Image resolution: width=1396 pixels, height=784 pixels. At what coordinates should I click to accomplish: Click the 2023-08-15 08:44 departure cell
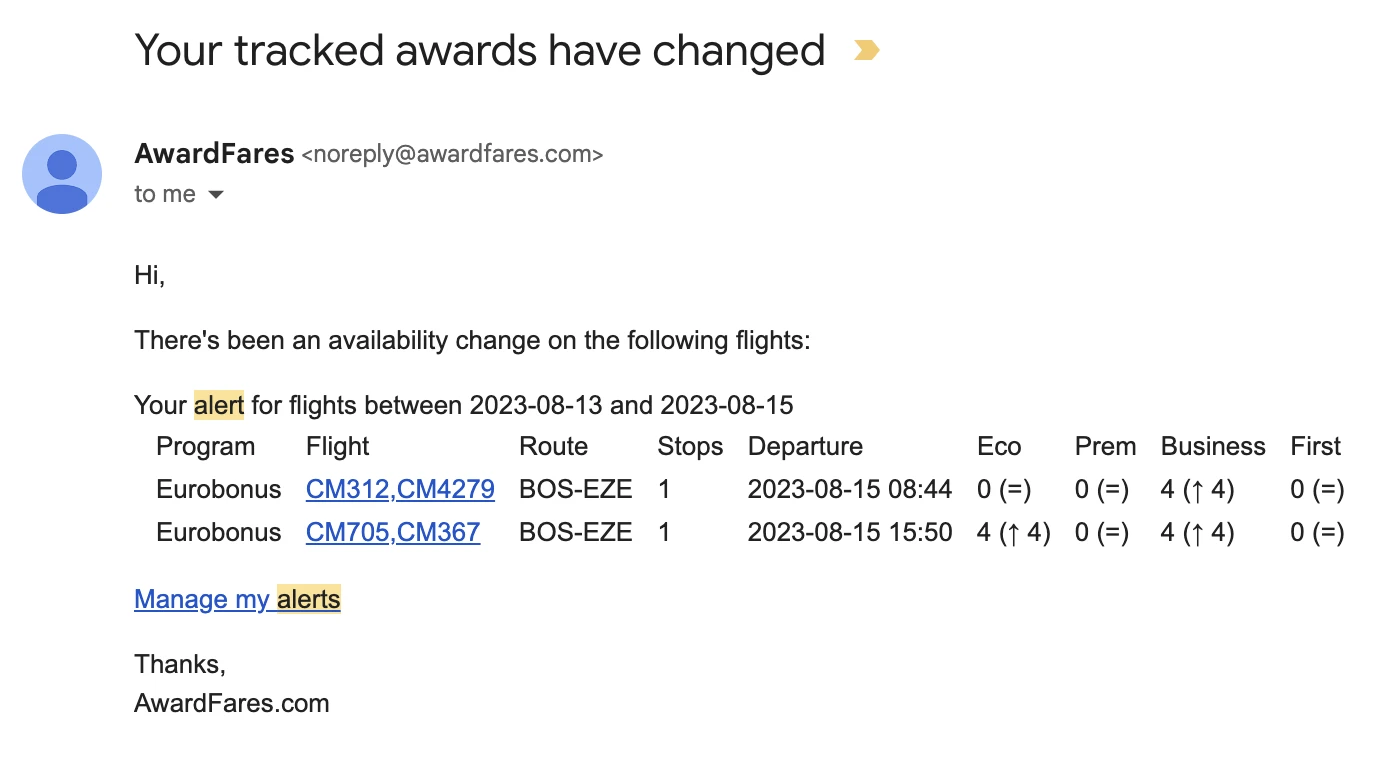pyautogui.click(x=850, y=490)
